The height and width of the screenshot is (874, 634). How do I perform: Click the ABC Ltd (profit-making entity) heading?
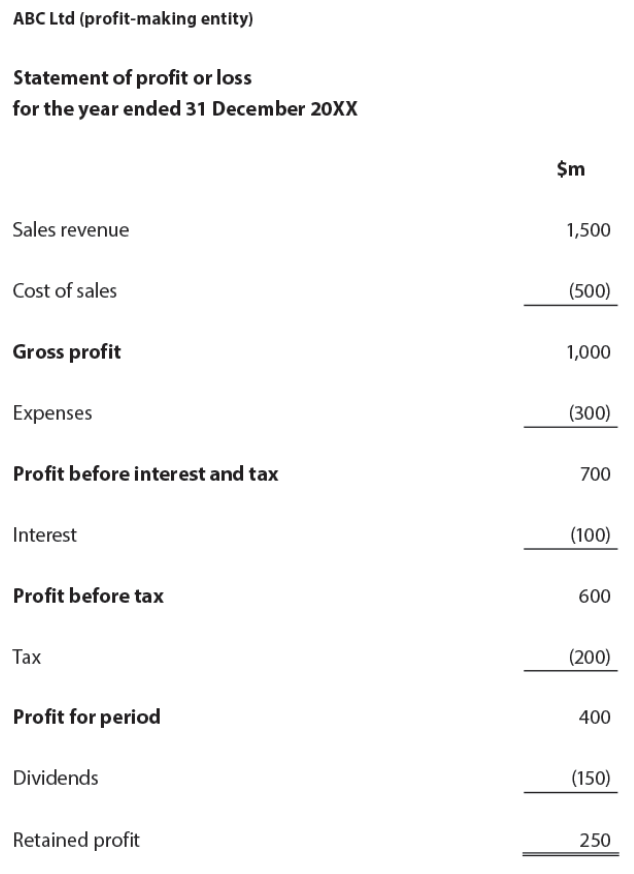click(x=133, y=18)
